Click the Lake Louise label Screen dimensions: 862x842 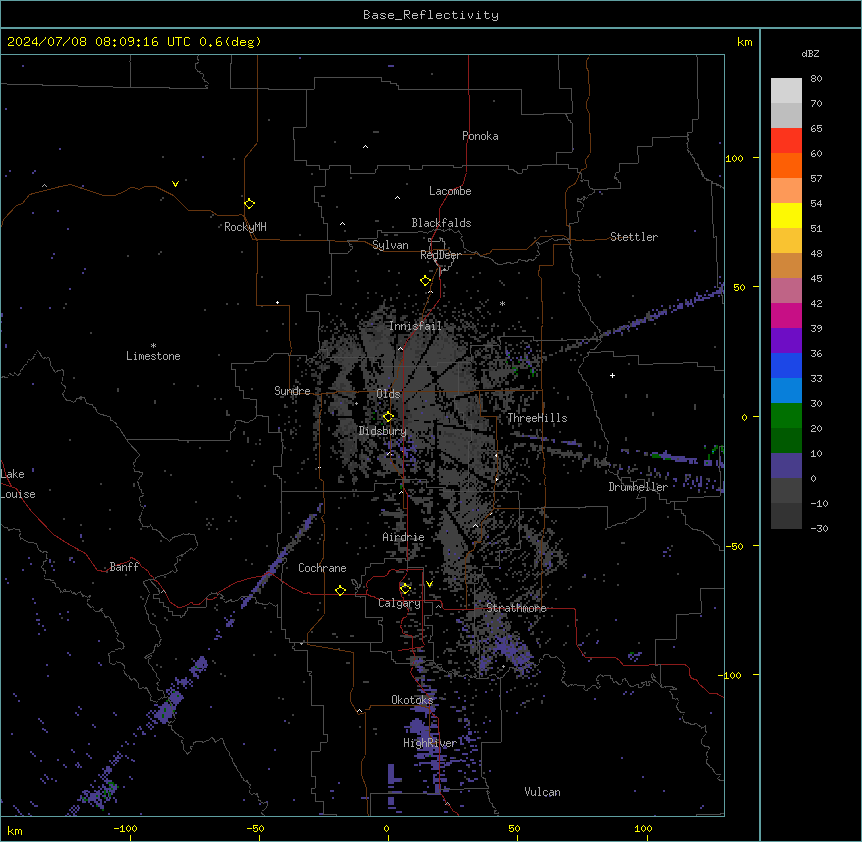tap(18, 484)
